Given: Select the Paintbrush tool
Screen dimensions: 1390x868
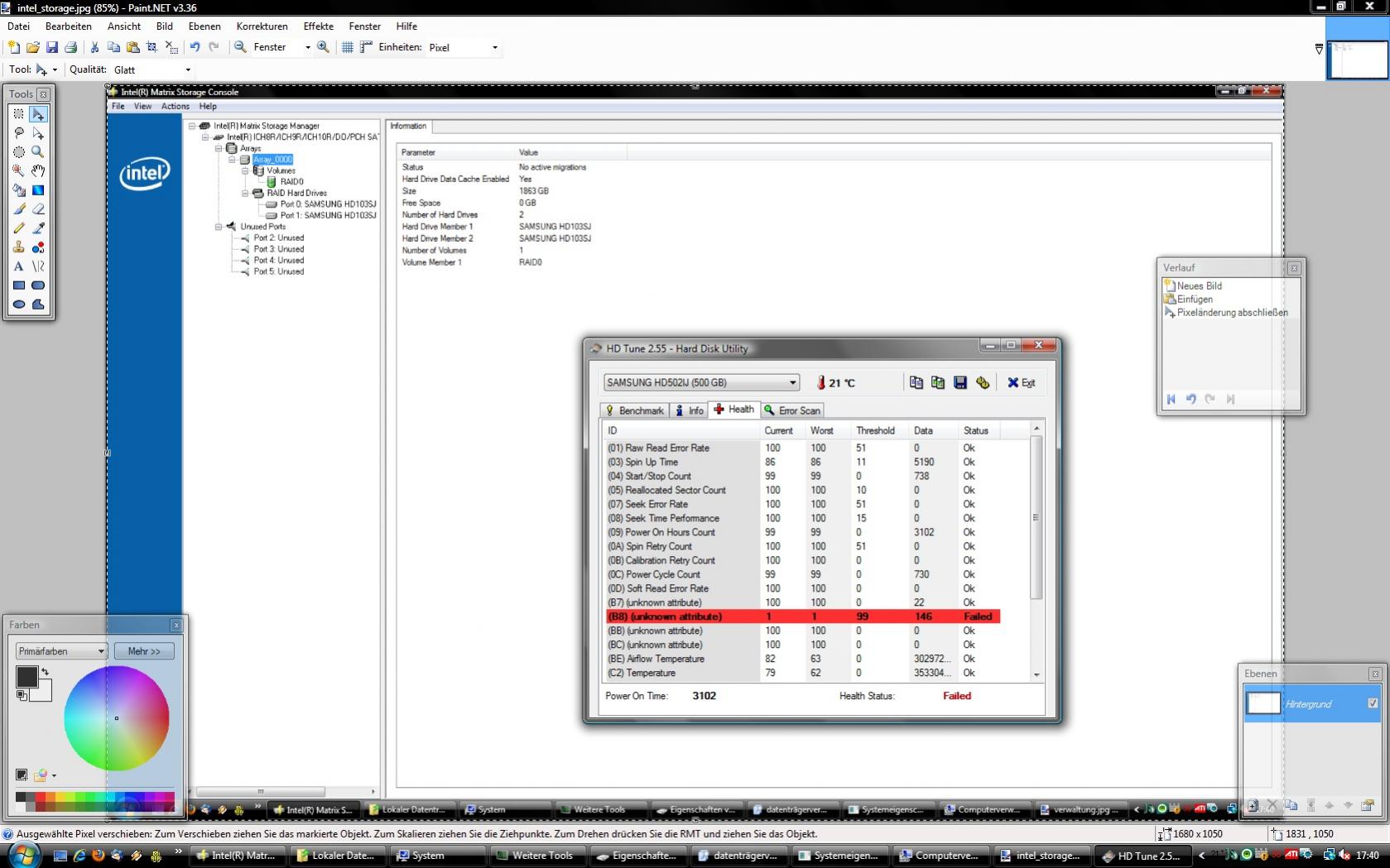Looking at the screenshot, I should point(19,209).
